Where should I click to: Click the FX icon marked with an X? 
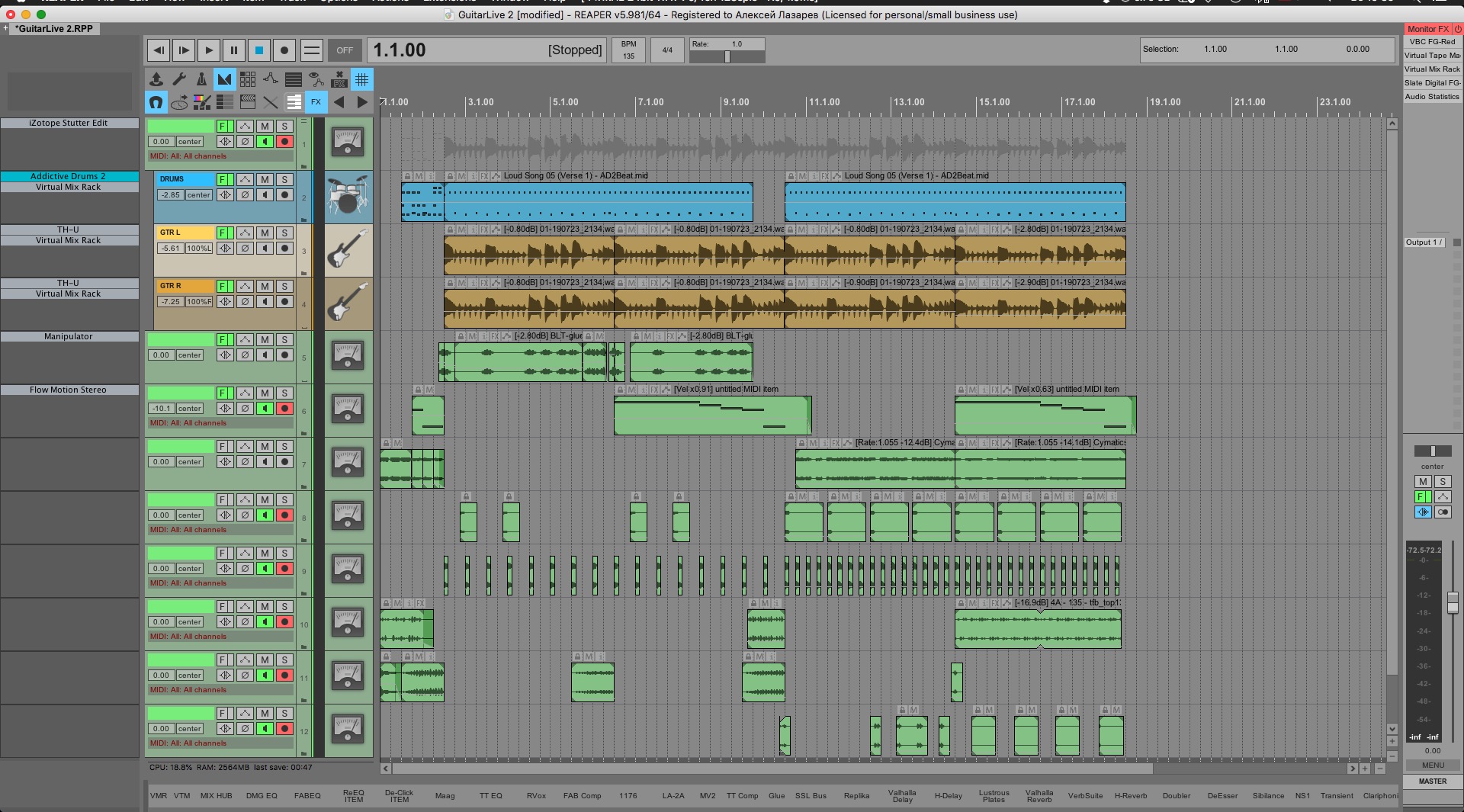[339, 79]
